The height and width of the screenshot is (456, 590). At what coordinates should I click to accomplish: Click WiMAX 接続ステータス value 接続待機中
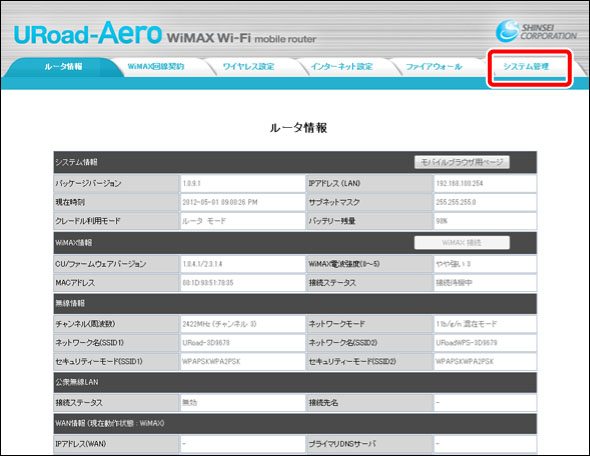pos(454,283)
